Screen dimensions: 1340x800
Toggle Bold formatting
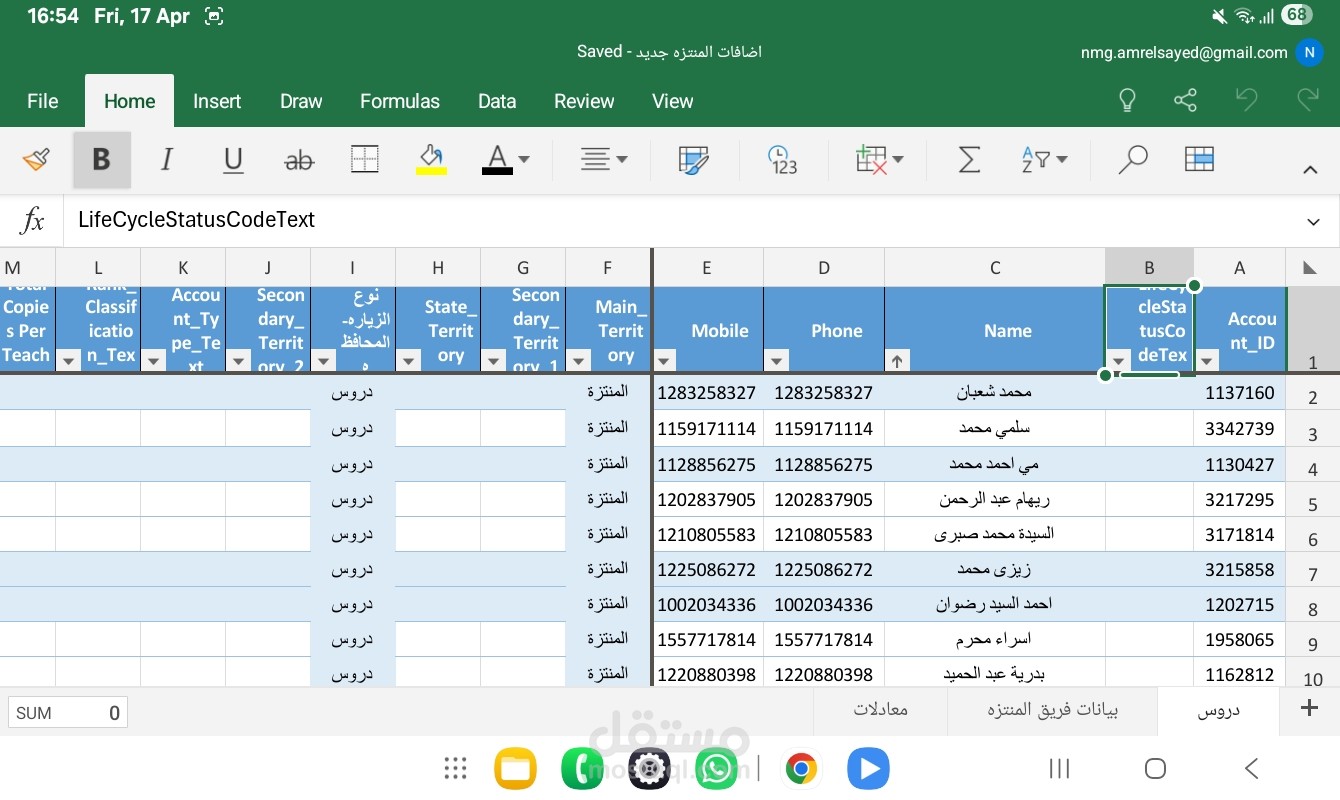point(101,160)
